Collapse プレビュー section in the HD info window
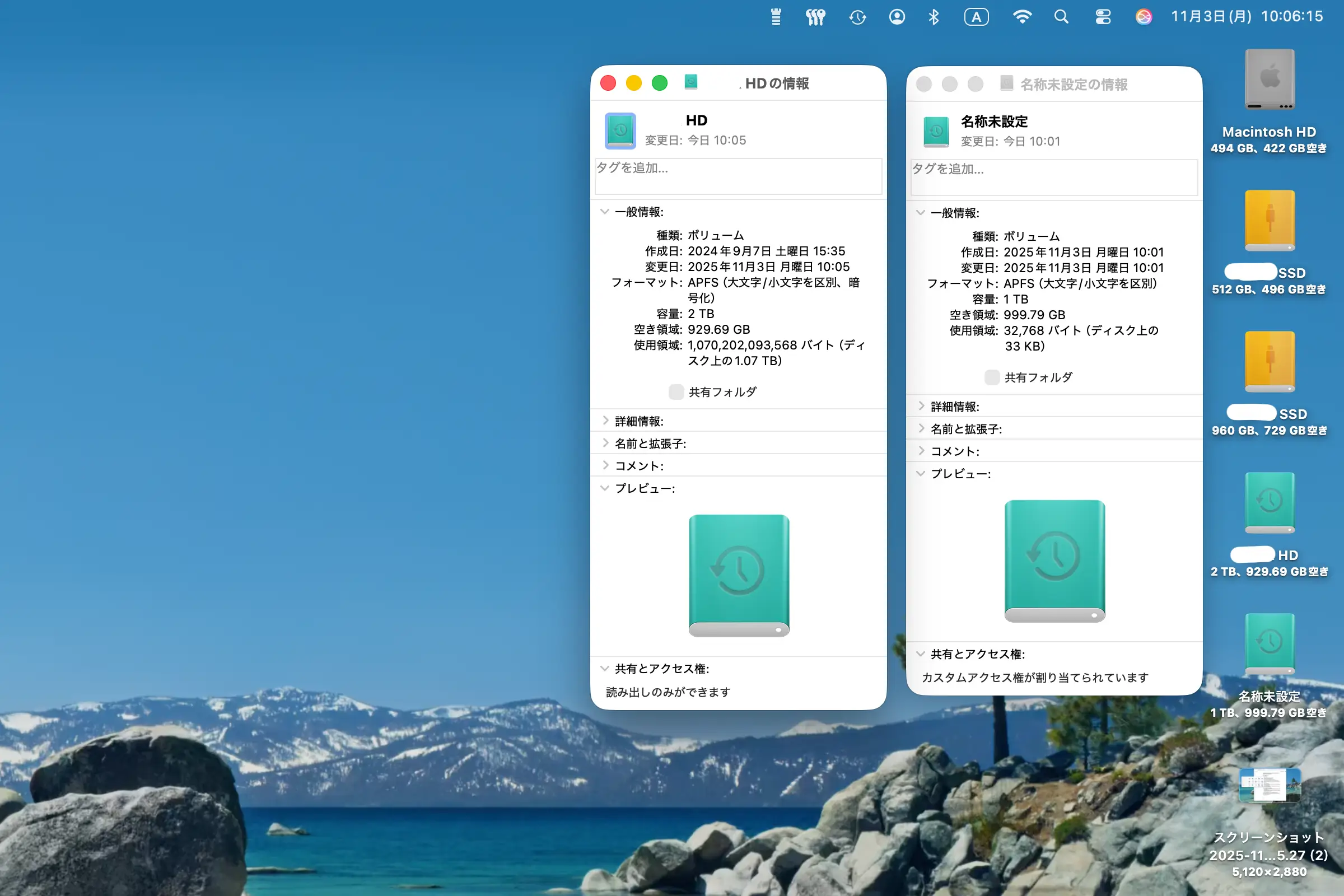 point(605,488)
